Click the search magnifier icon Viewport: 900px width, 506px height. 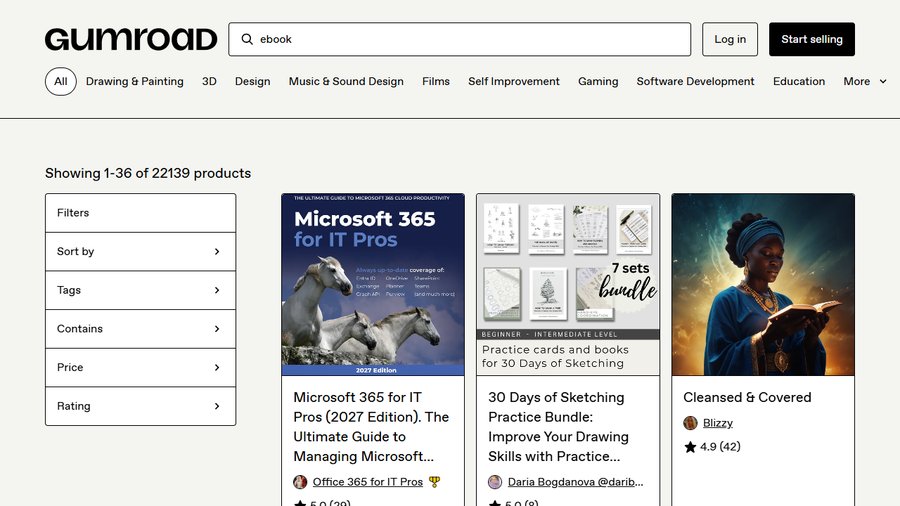[247, 39]
